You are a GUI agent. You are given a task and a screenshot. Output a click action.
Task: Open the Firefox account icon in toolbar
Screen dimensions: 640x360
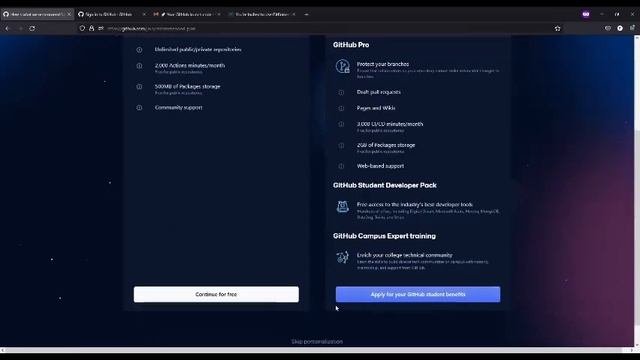click(x=620, y=29)
